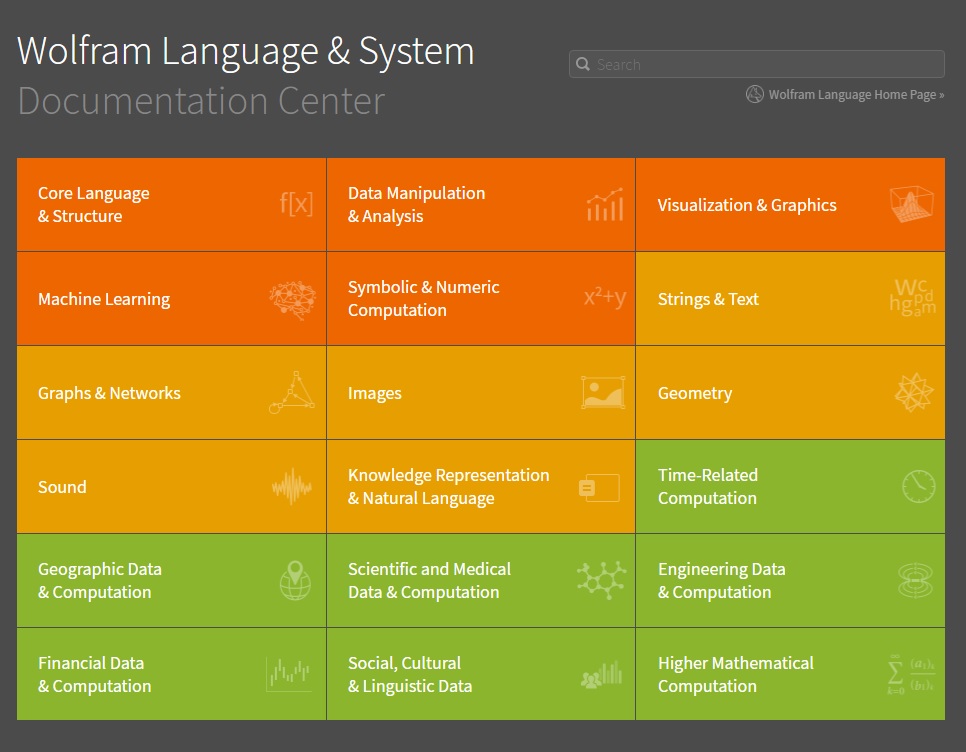Click the 3D plot icon for Visualization
966x752 pixels.
point(911,204)
